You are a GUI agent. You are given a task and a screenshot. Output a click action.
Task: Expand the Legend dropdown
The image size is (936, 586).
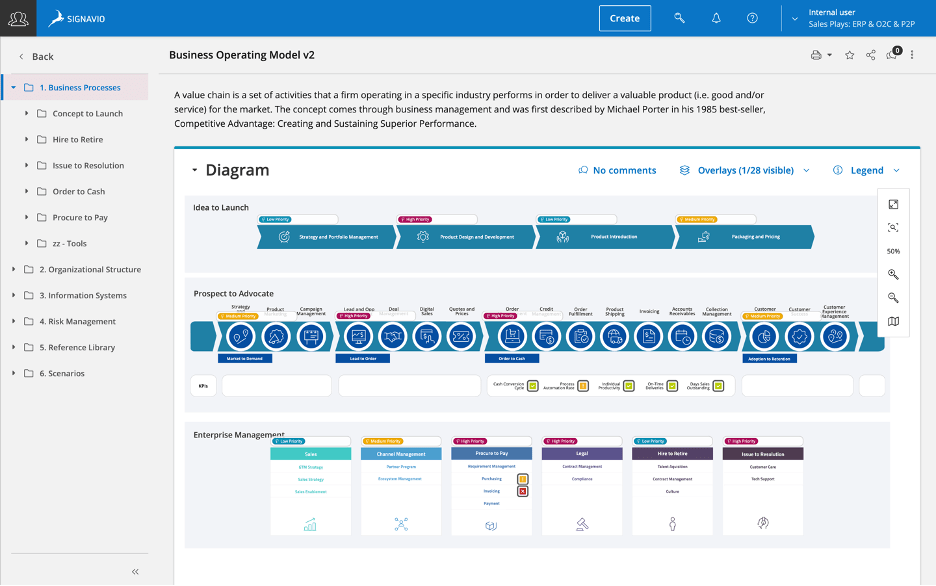click(x=866, y=170)
